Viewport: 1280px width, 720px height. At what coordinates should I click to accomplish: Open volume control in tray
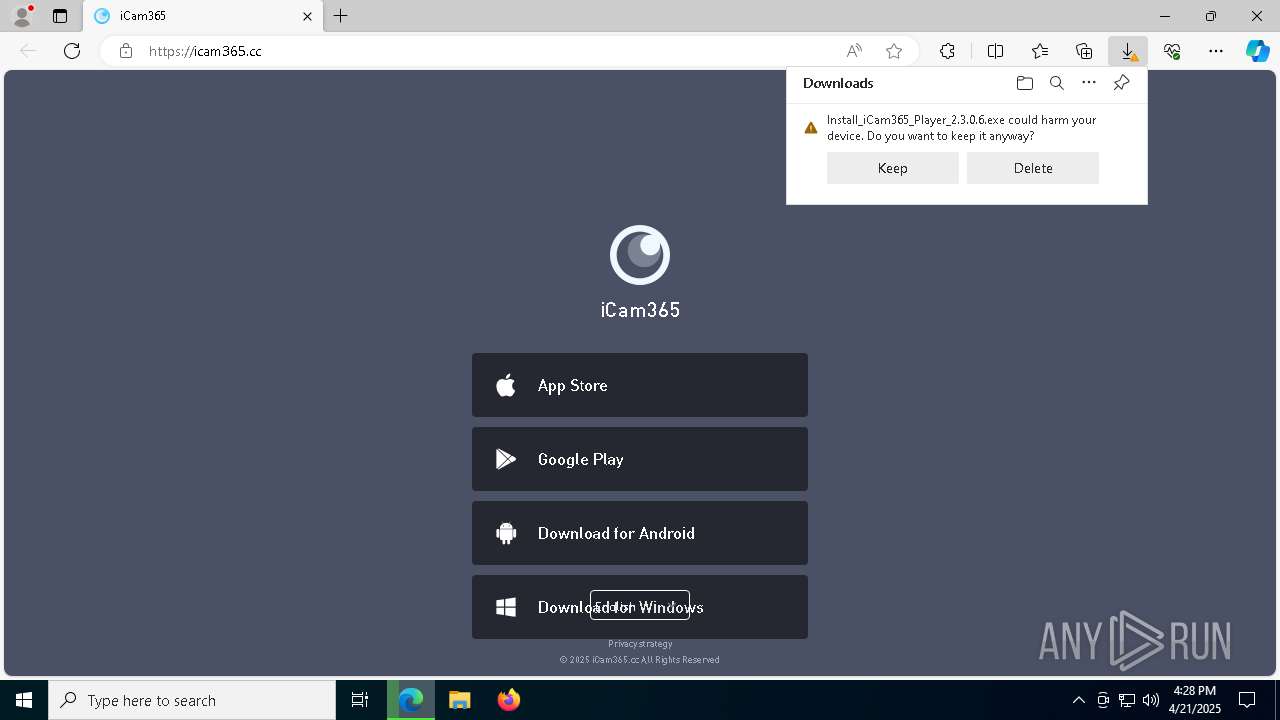[1150, 700]
